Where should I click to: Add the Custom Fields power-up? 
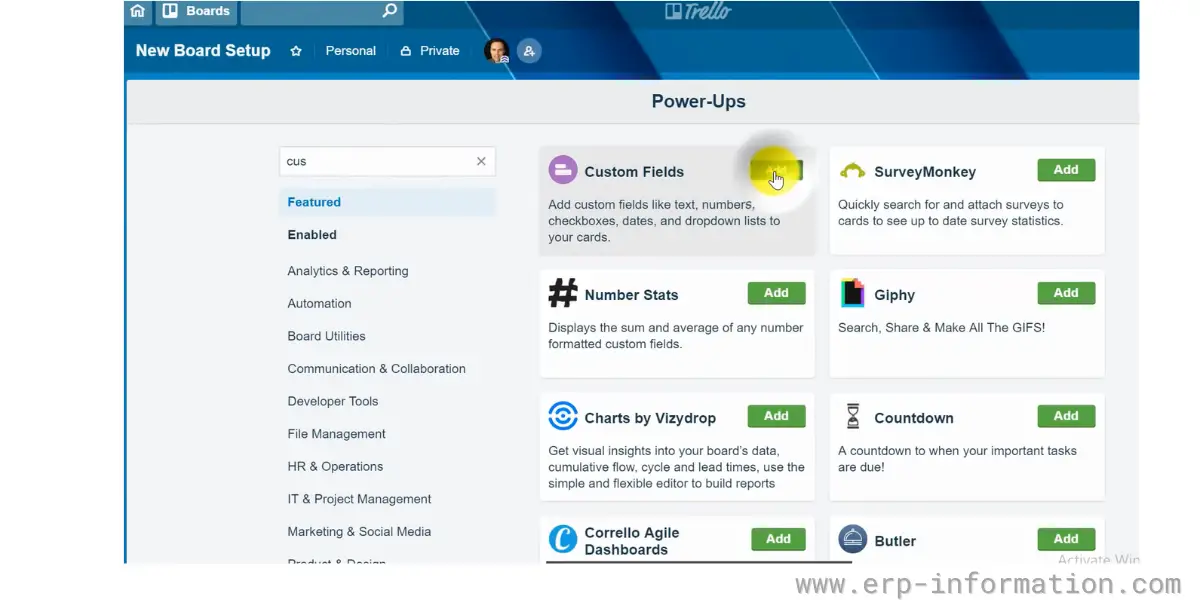tap(776, 171)
